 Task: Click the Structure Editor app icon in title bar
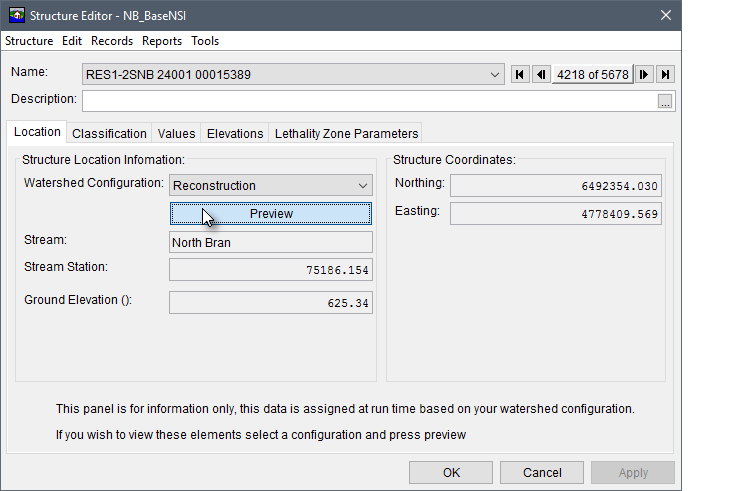coord(17,15)
